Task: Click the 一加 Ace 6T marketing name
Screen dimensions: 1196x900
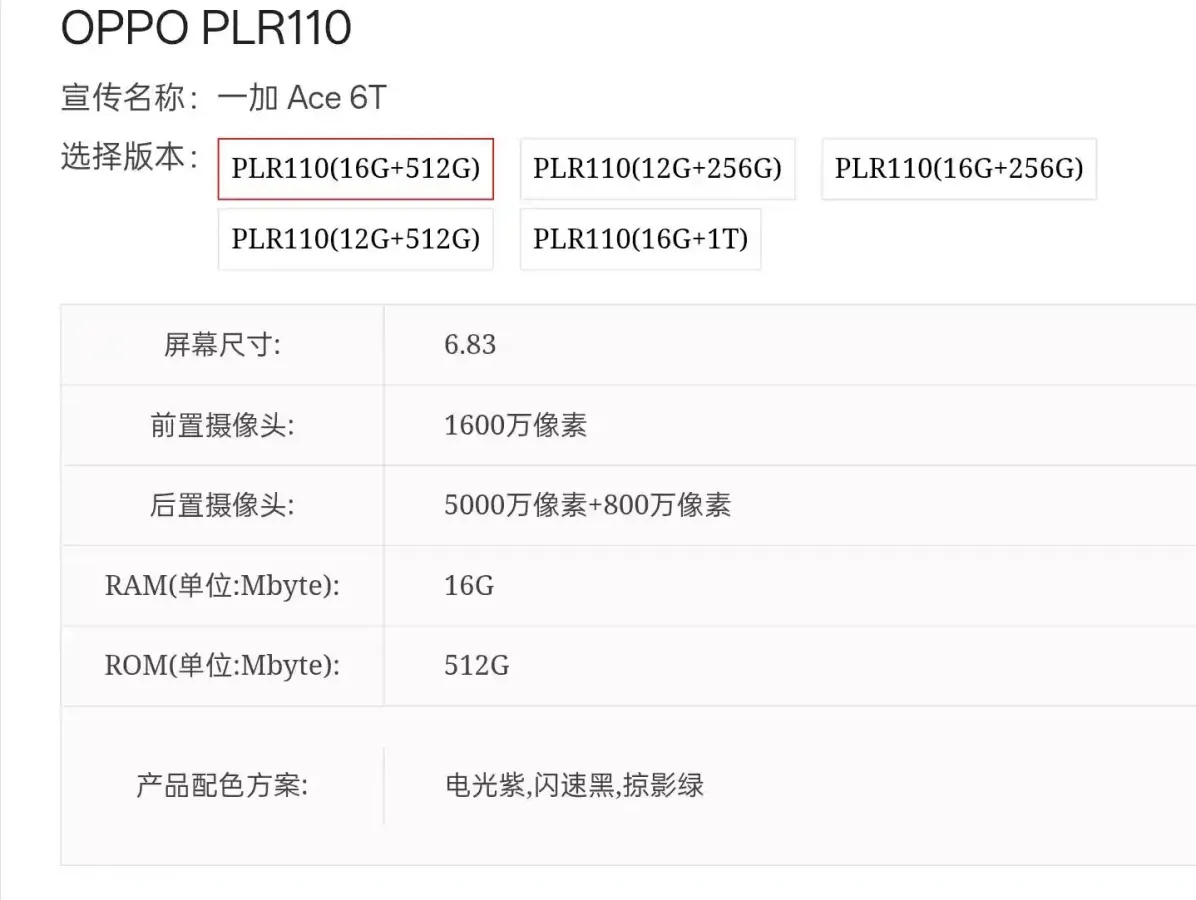Action: (302, 98)
